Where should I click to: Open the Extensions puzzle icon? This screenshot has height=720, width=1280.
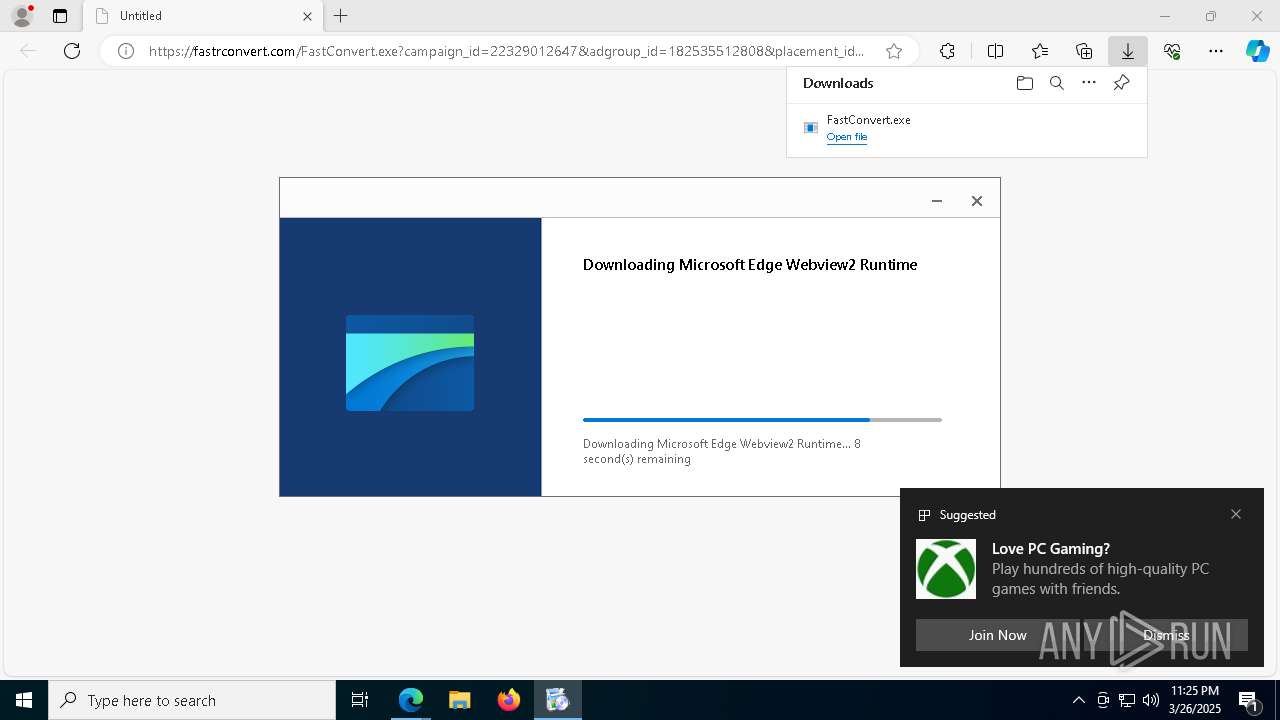point(947,51)
